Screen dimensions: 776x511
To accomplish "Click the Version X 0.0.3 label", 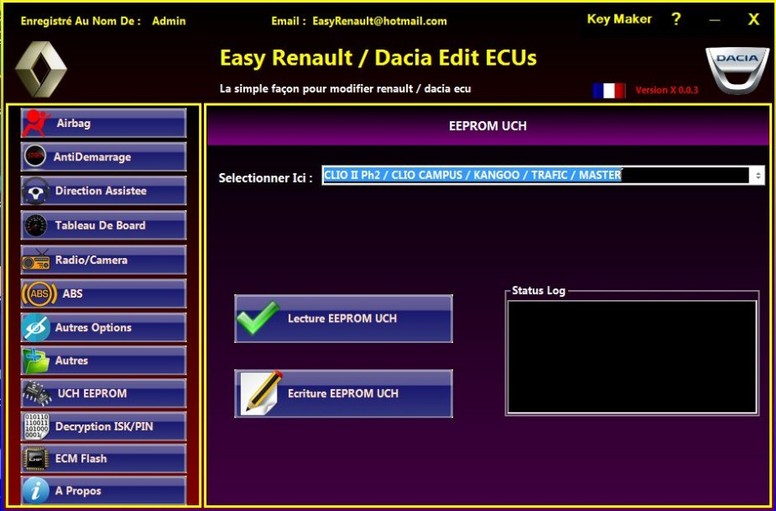I will (x=667, y=90).
